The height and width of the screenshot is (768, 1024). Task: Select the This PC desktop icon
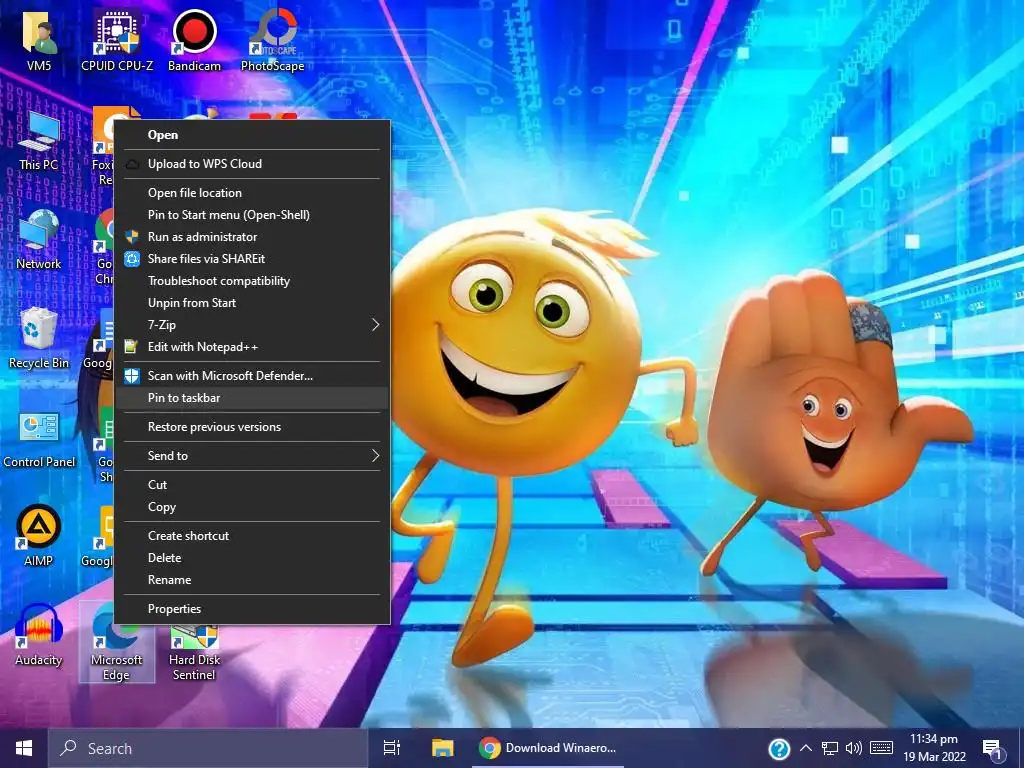click(39, 141)
